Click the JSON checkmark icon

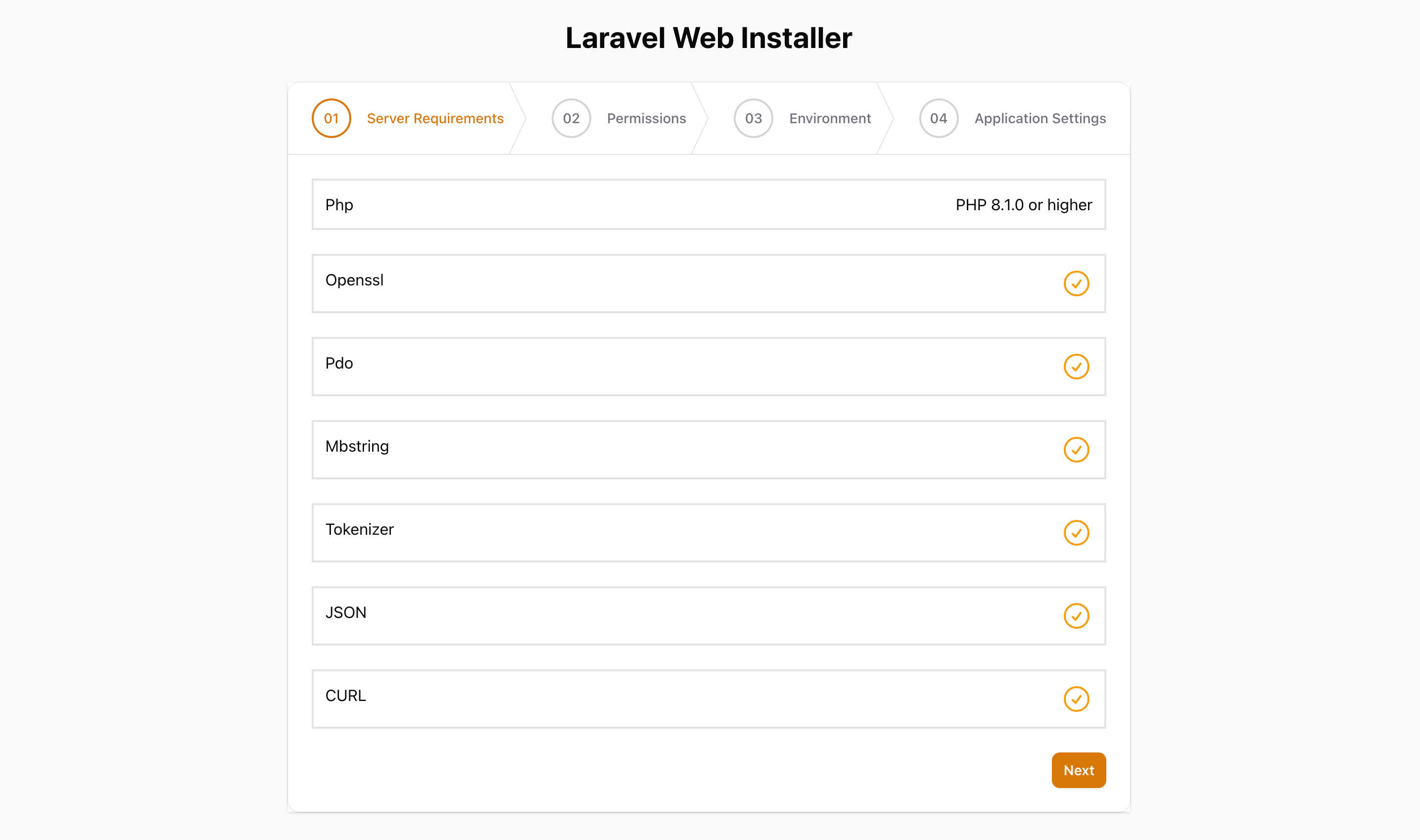coord(1077,616)
